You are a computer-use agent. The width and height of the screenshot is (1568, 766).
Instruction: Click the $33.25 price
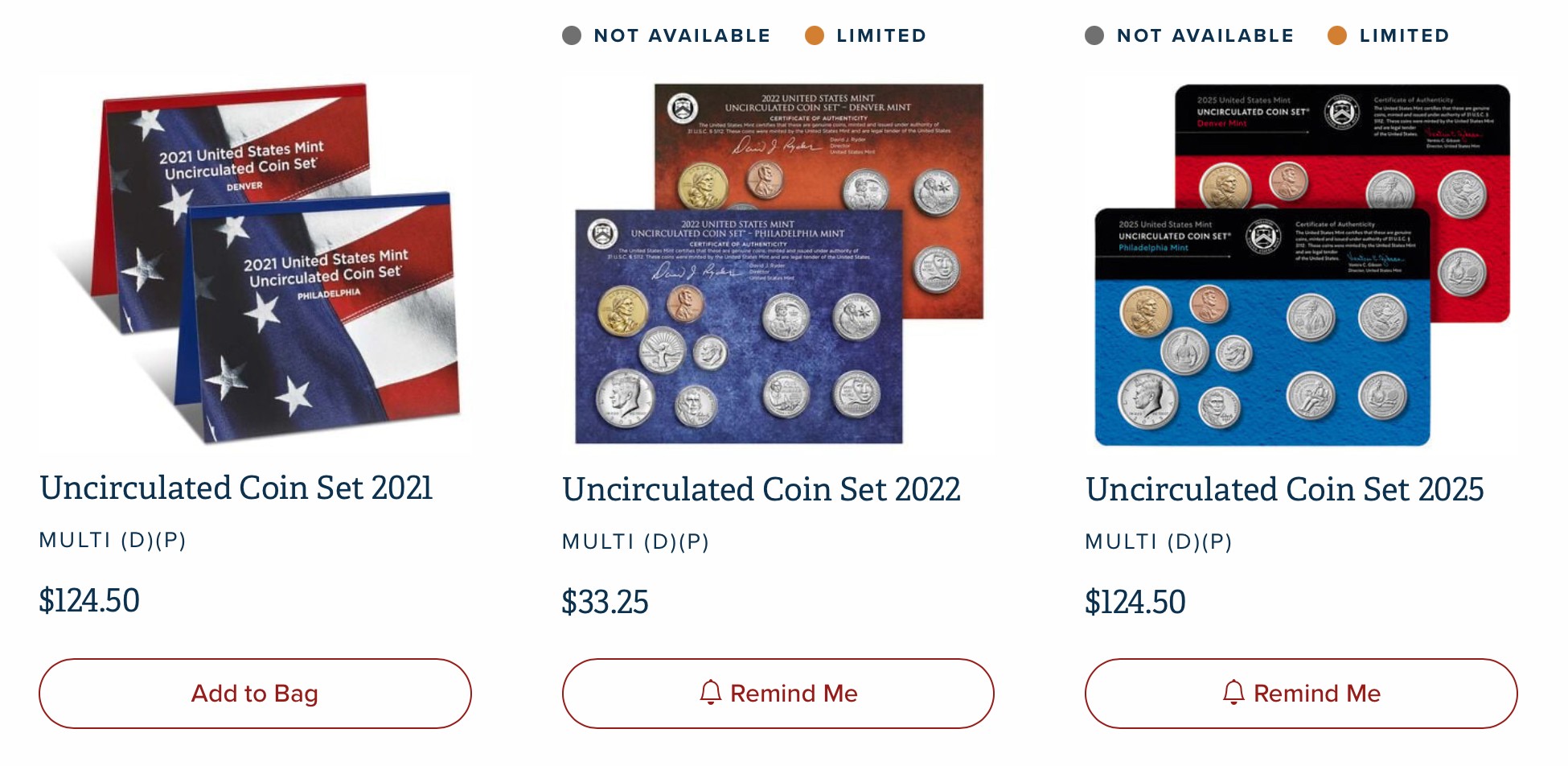605,602
